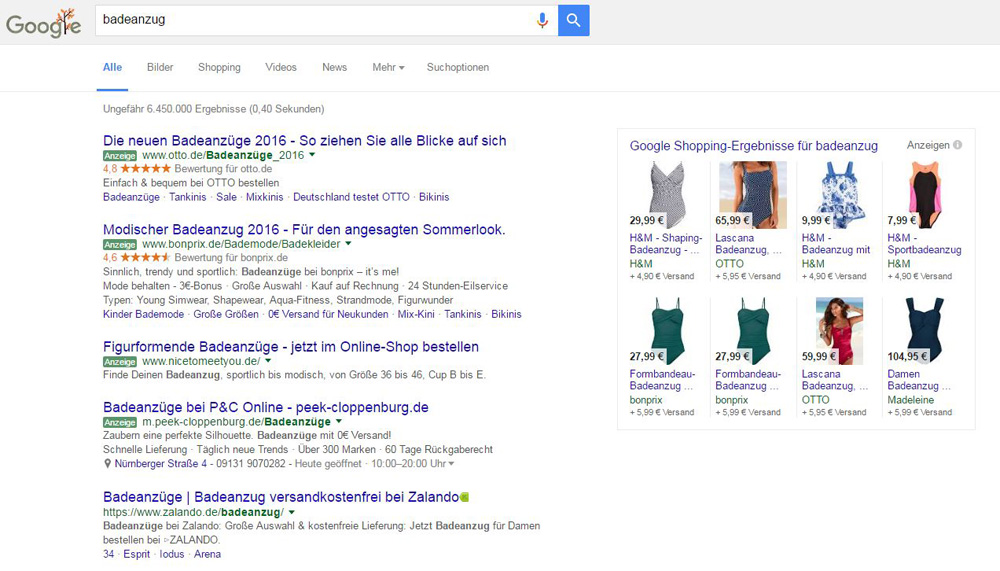Click the Mix-Kini sitelink

(x=416, y=315)
